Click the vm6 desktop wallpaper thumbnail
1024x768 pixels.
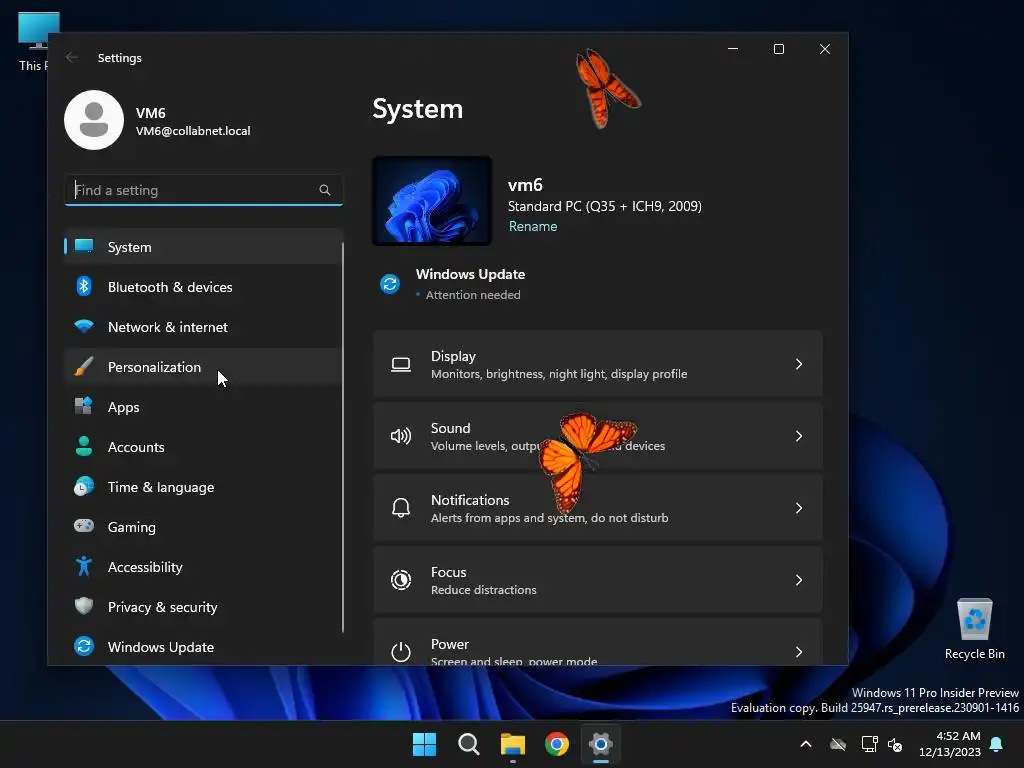(432, 200)
